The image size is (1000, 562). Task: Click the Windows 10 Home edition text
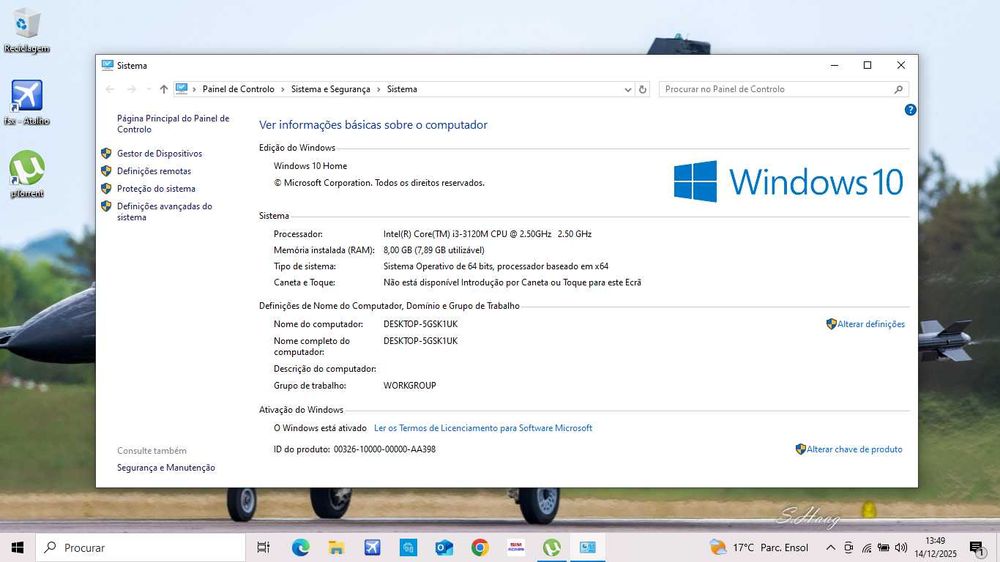(x=311, y=166)
